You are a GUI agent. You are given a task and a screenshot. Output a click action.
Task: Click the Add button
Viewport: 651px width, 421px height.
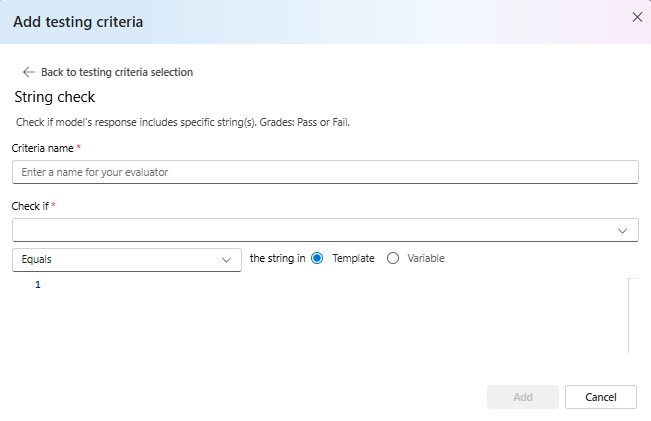[x=523, y=397]
